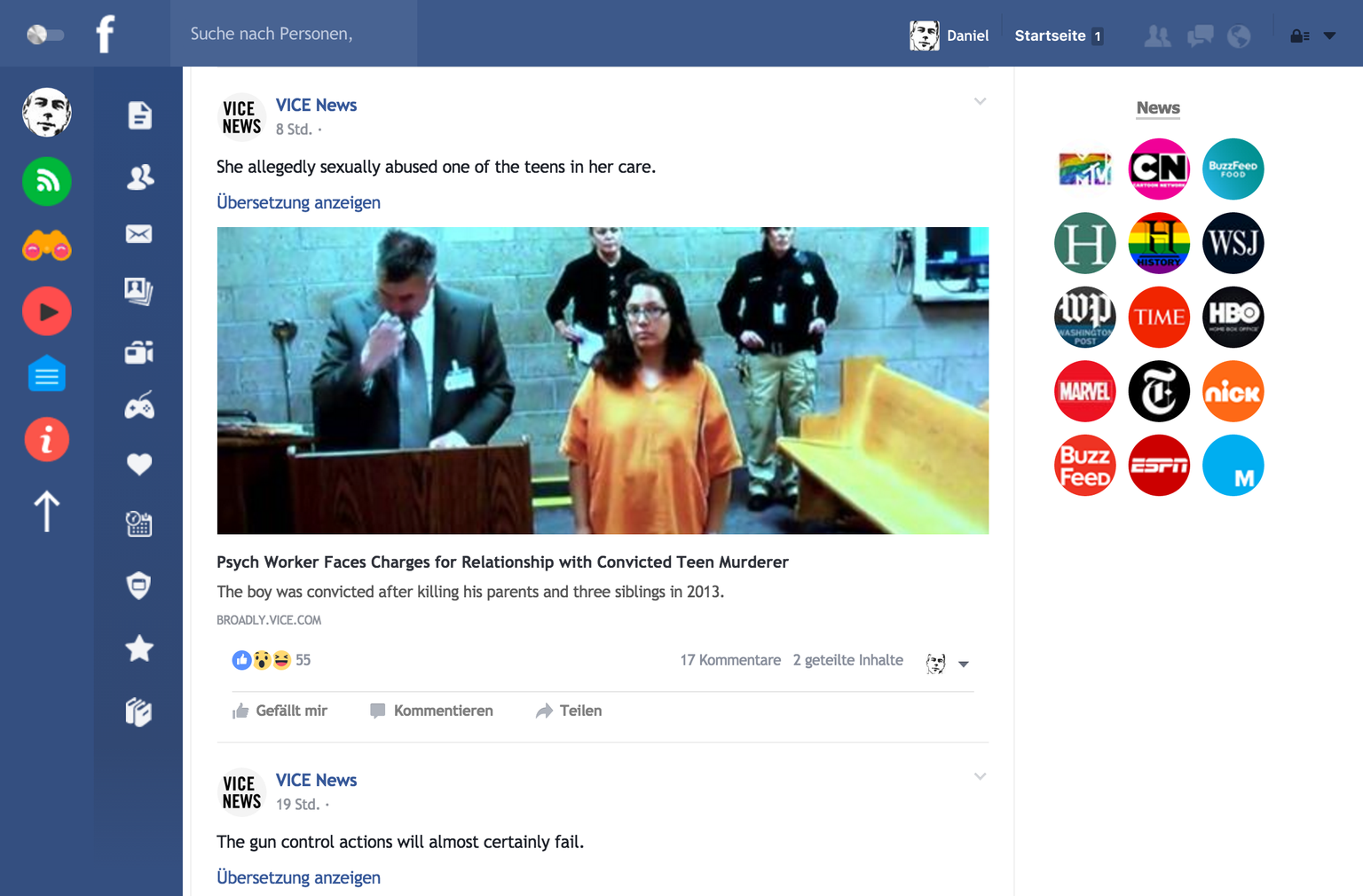Screen dimensions: 1363x896
Task: Open the binoculars icon in the sidebar
Action: point(47,247)
